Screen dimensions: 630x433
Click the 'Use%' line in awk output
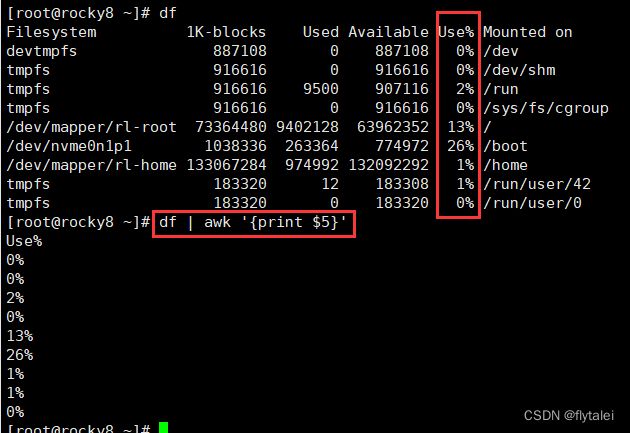click(24, 241)
